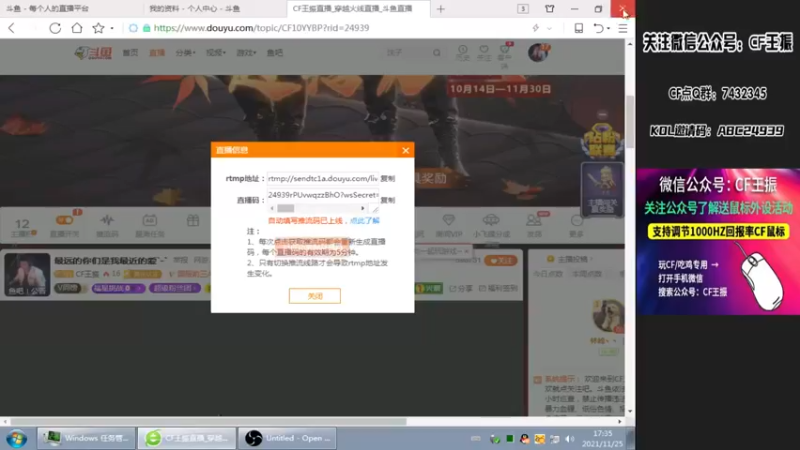Click the stream key horizontal scrollbar thumb

click(286, 208)
